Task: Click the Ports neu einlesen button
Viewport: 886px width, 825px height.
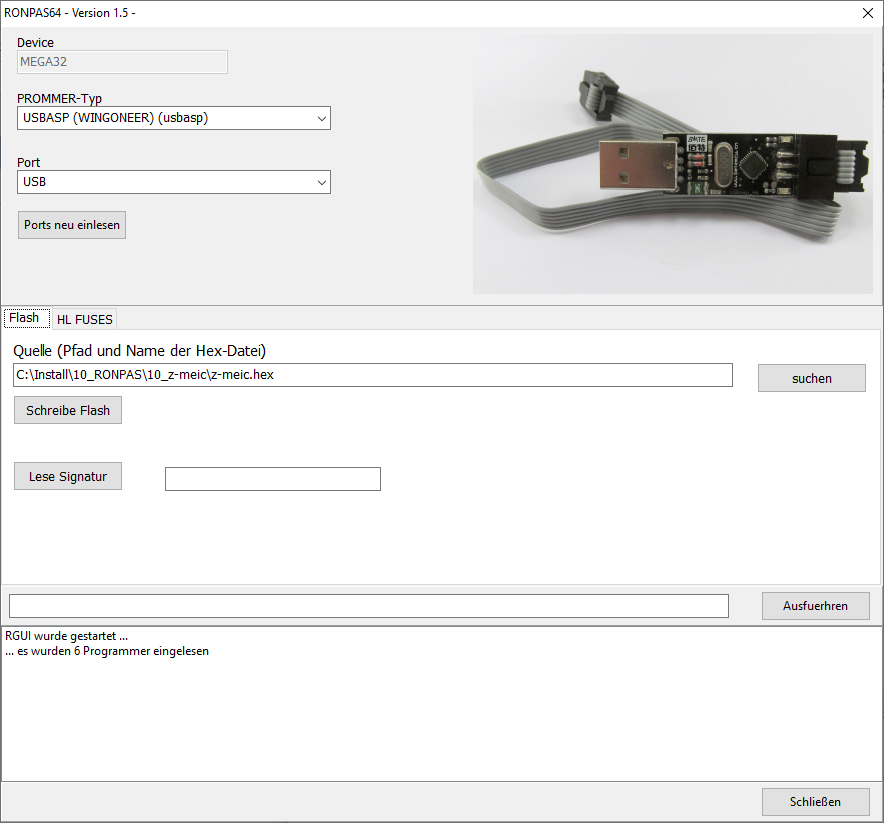Action: pos(72,225)
